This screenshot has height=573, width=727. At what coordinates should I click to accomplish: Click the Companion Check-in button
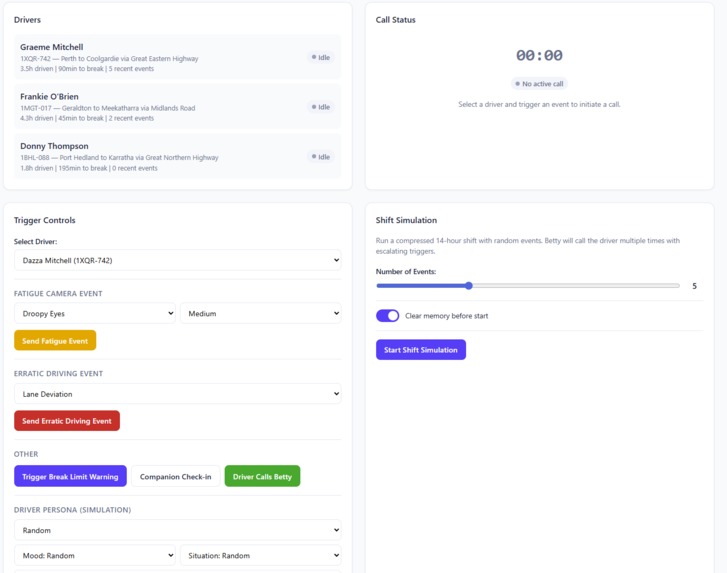point(175,476)
